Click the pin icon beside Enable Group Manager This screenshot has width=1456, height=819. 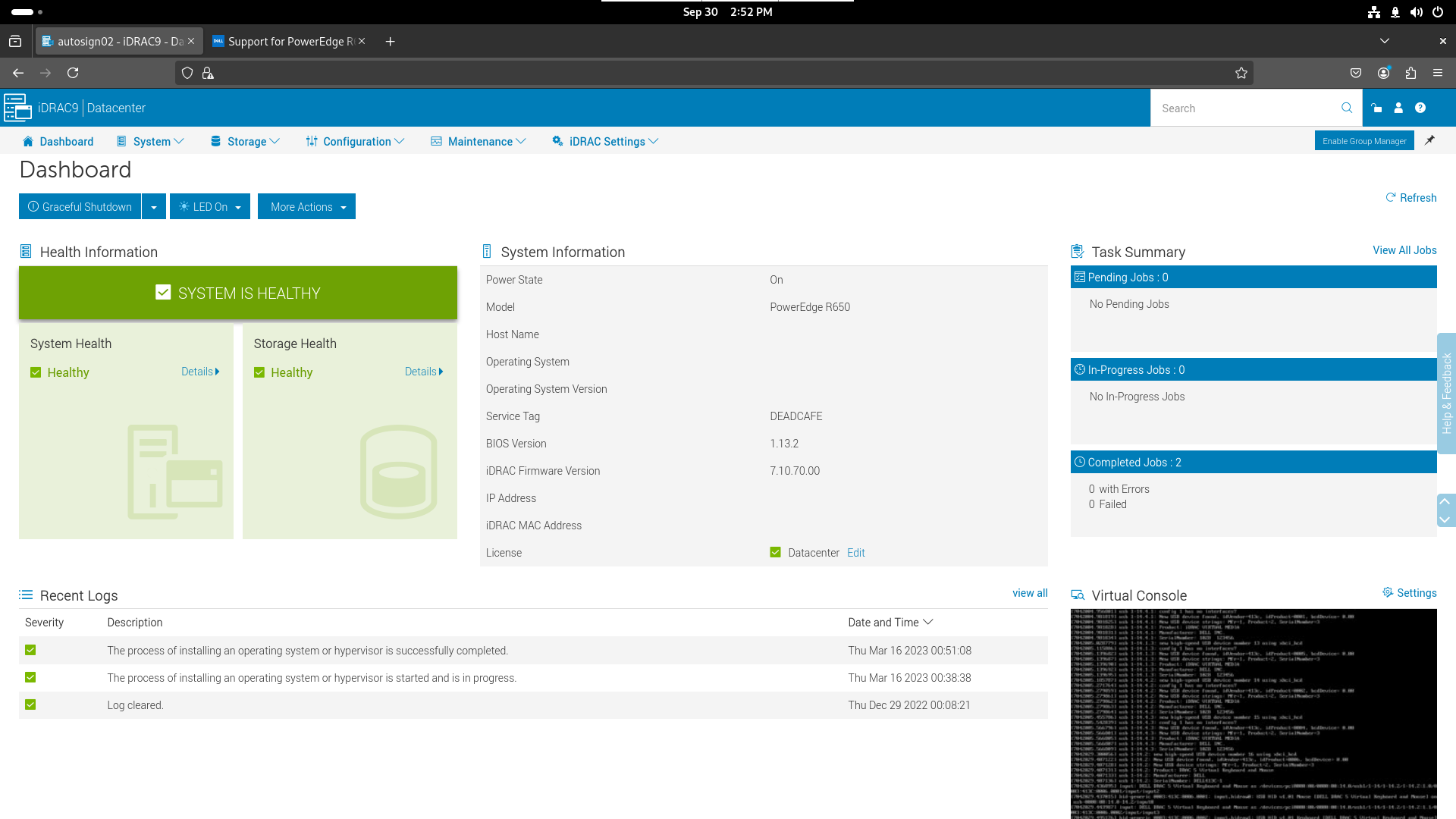pyautogui.click(x=1429, y=140)
